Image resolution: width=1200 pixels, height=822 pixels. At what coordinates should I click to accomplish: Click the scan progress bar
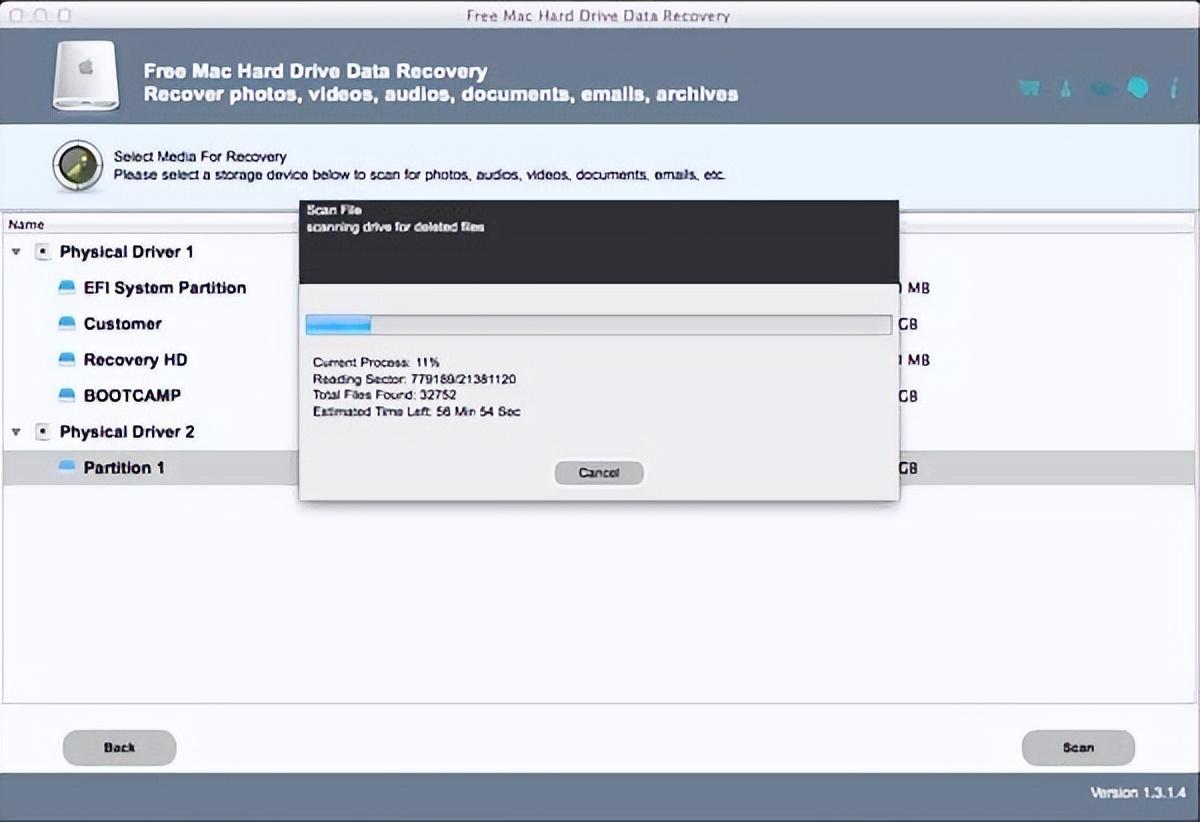[x=598, y=324]
